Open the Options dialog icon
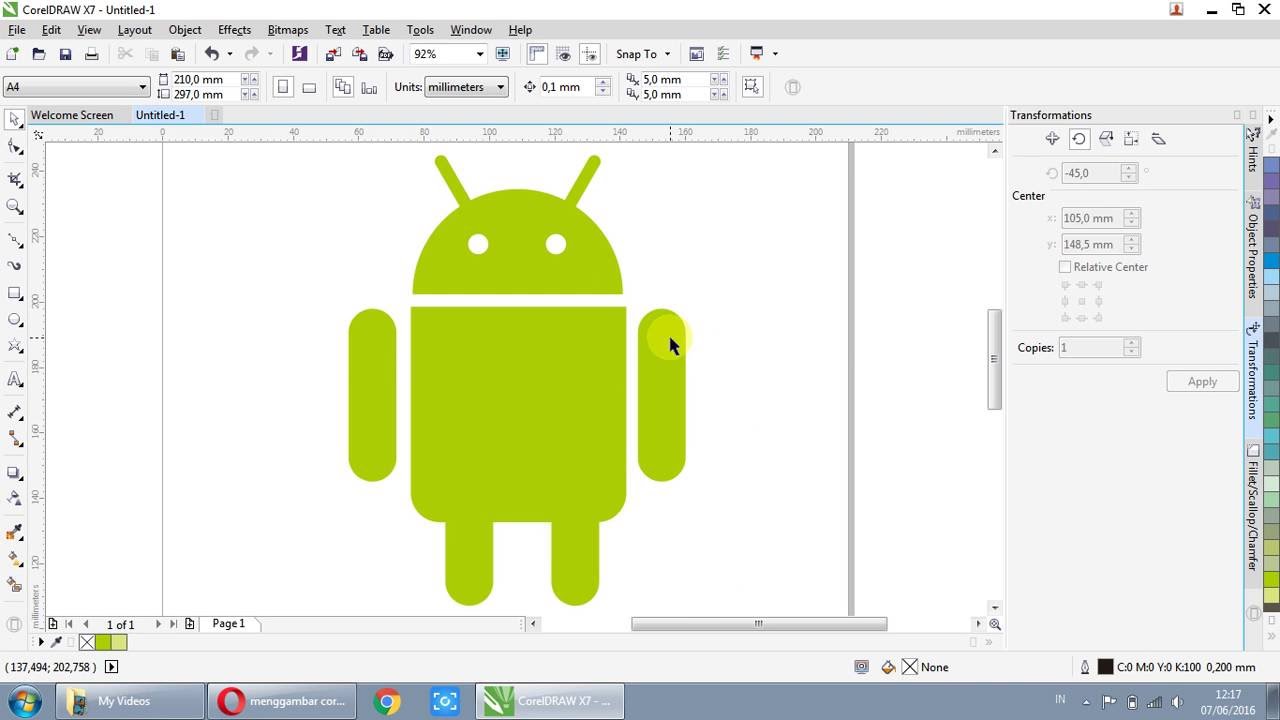The image size is (1280, 720). click(723, 54)
